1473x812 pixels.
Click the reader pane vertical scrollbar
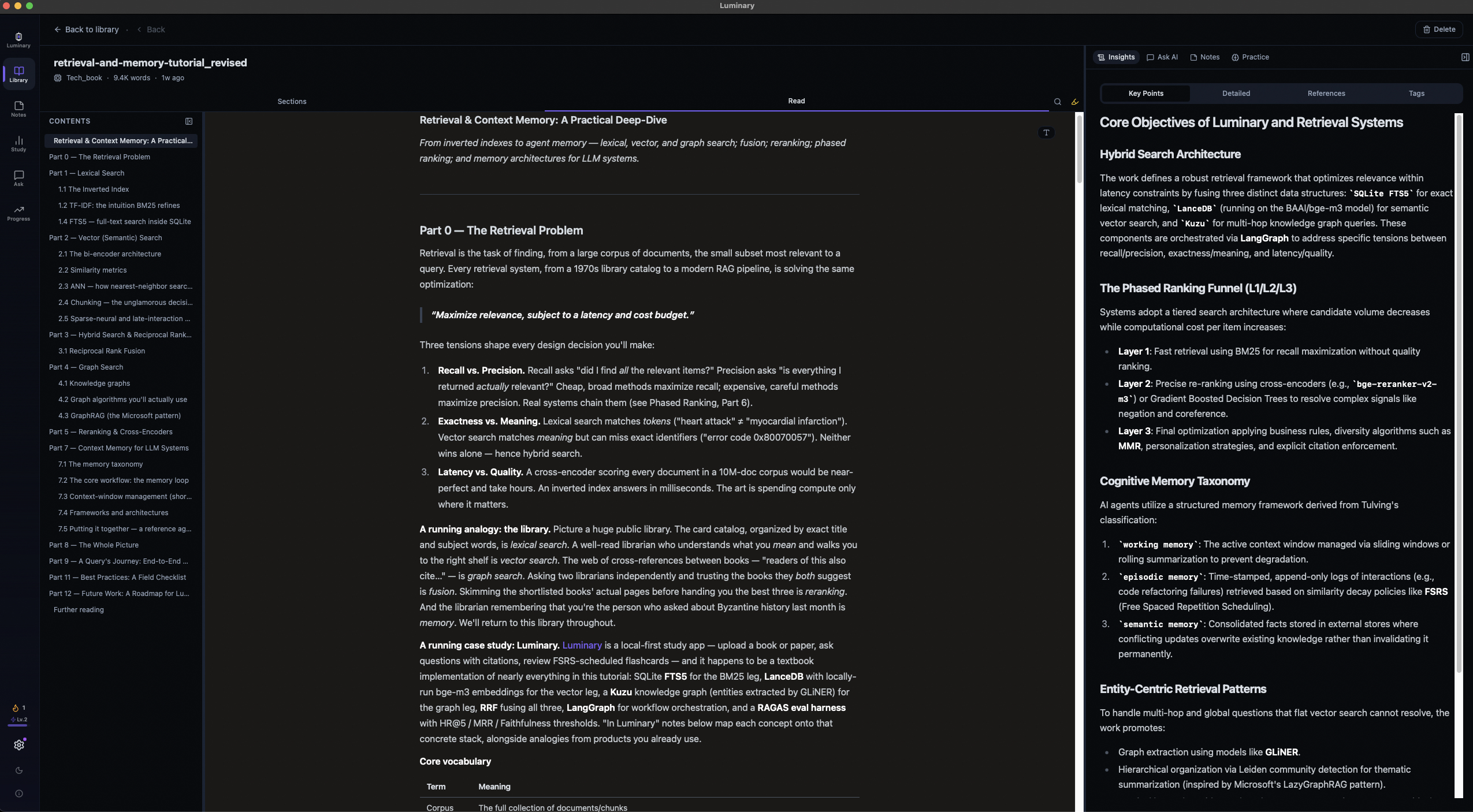[x=1079, y=149]
